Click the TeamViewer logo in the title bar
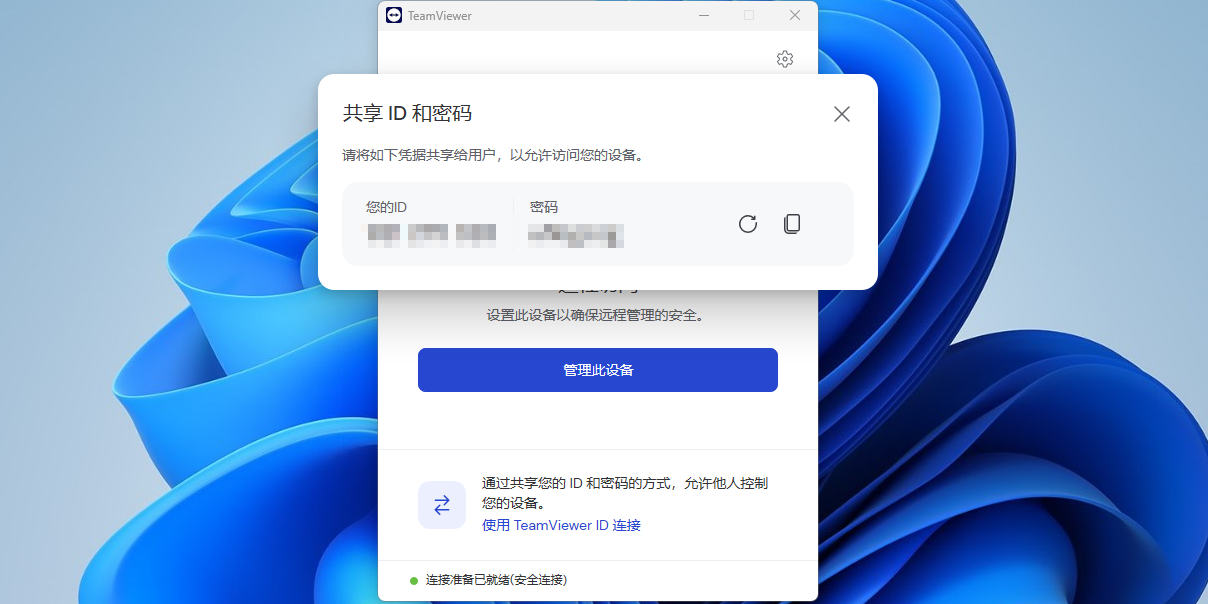 (x=394, y=15)
